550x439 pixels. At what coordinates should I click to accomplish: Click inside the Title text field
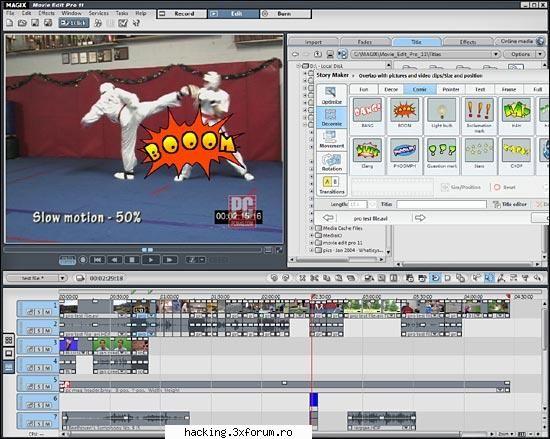(x=442, y=204)
